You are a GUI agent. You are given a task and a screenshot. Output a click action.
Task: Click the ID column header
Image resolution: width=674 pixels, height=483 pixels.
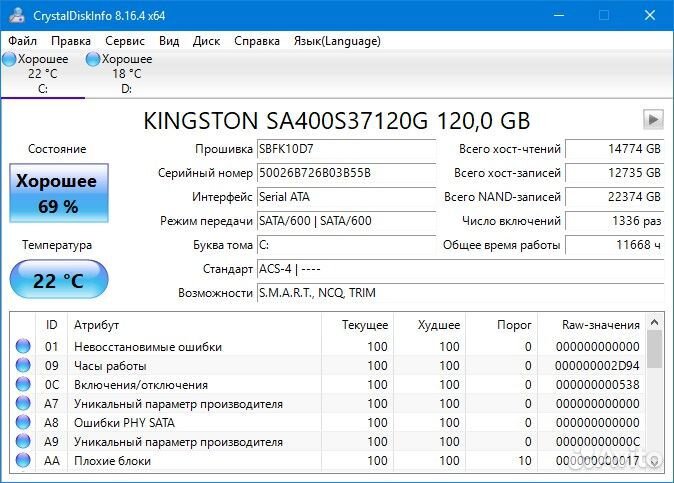[51, 325]
